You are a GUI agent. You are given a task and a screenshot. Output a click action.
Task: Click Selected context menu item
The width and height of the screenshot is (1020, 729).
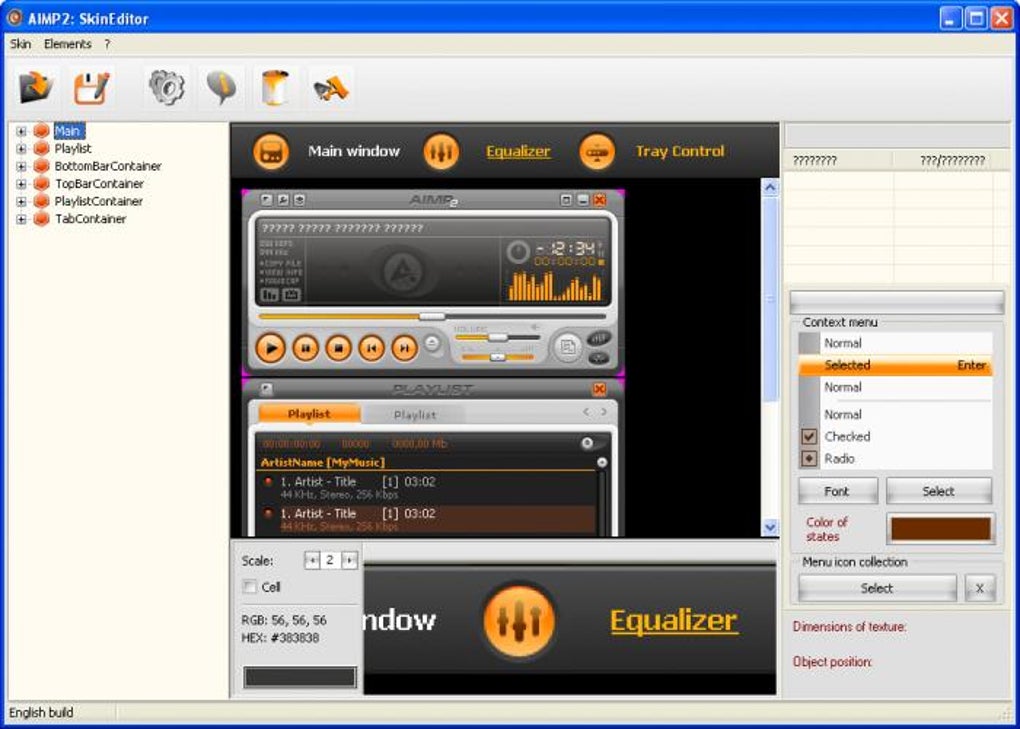click(x=895, y=365)
